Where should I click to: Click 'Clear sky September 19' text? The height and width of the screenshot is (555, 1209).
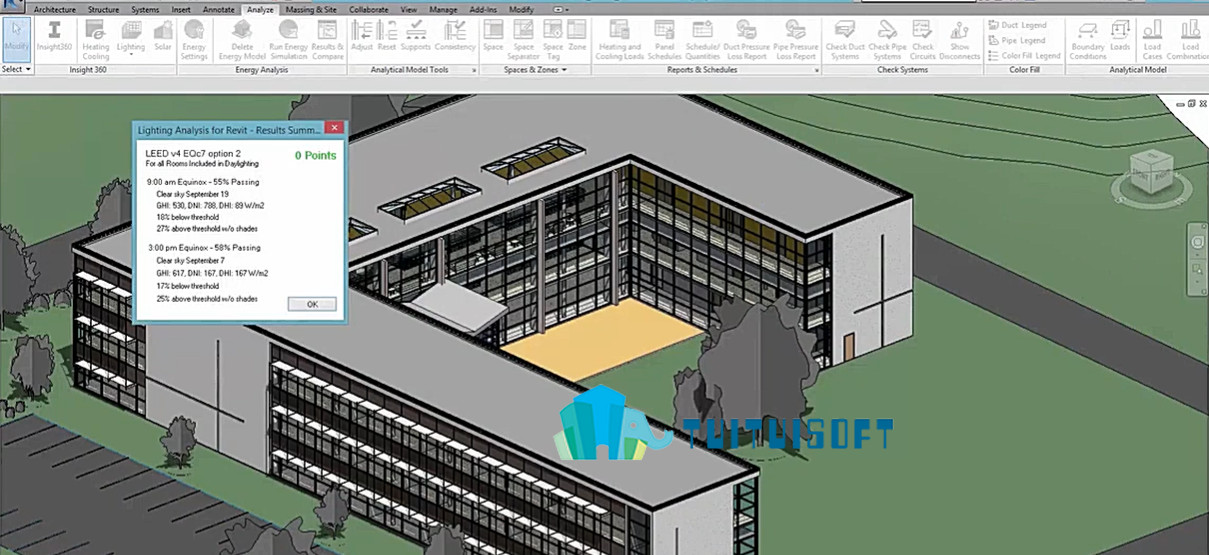pos(193,194)
